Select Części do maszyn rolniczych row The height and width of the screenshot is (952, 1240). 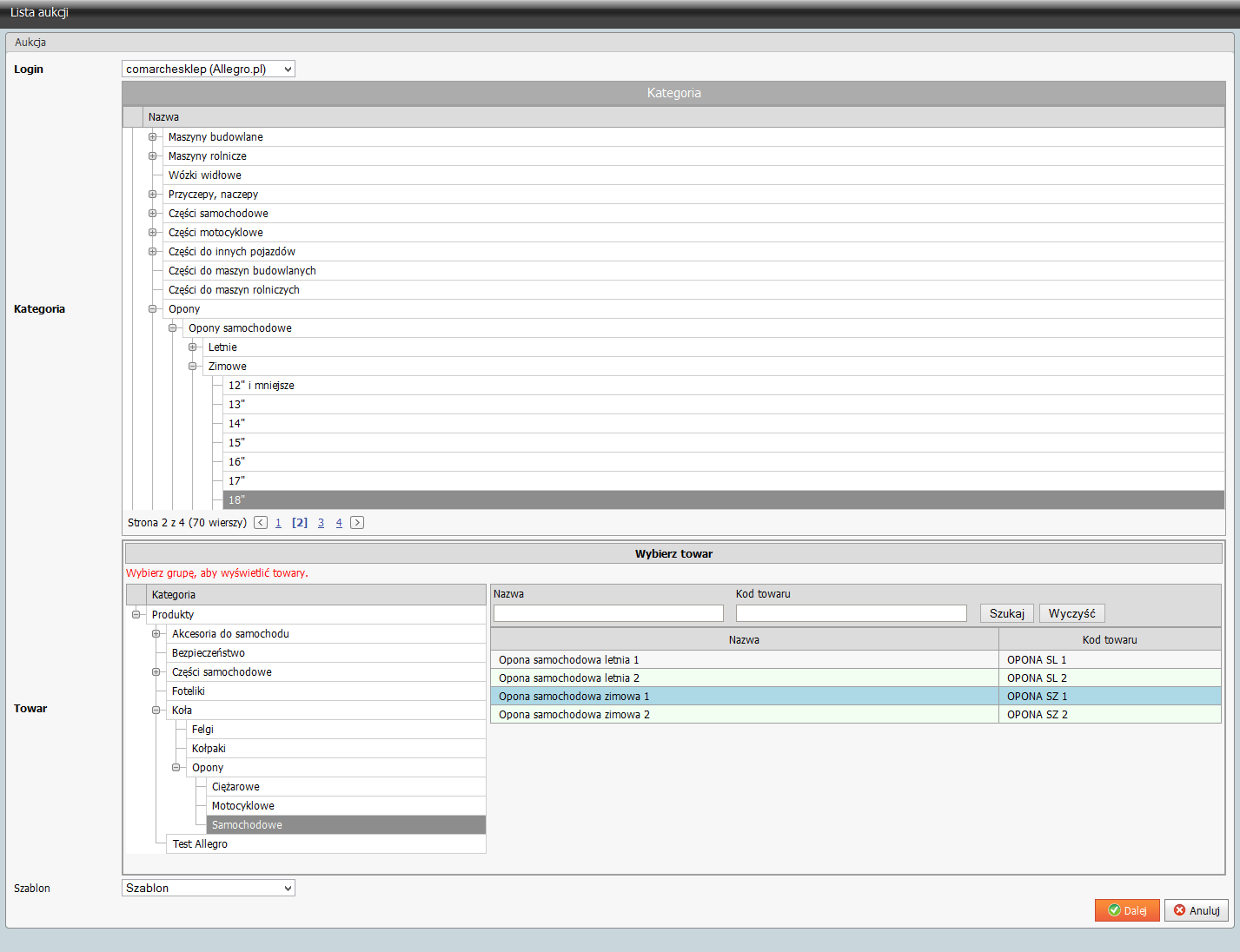coord(695,289)
